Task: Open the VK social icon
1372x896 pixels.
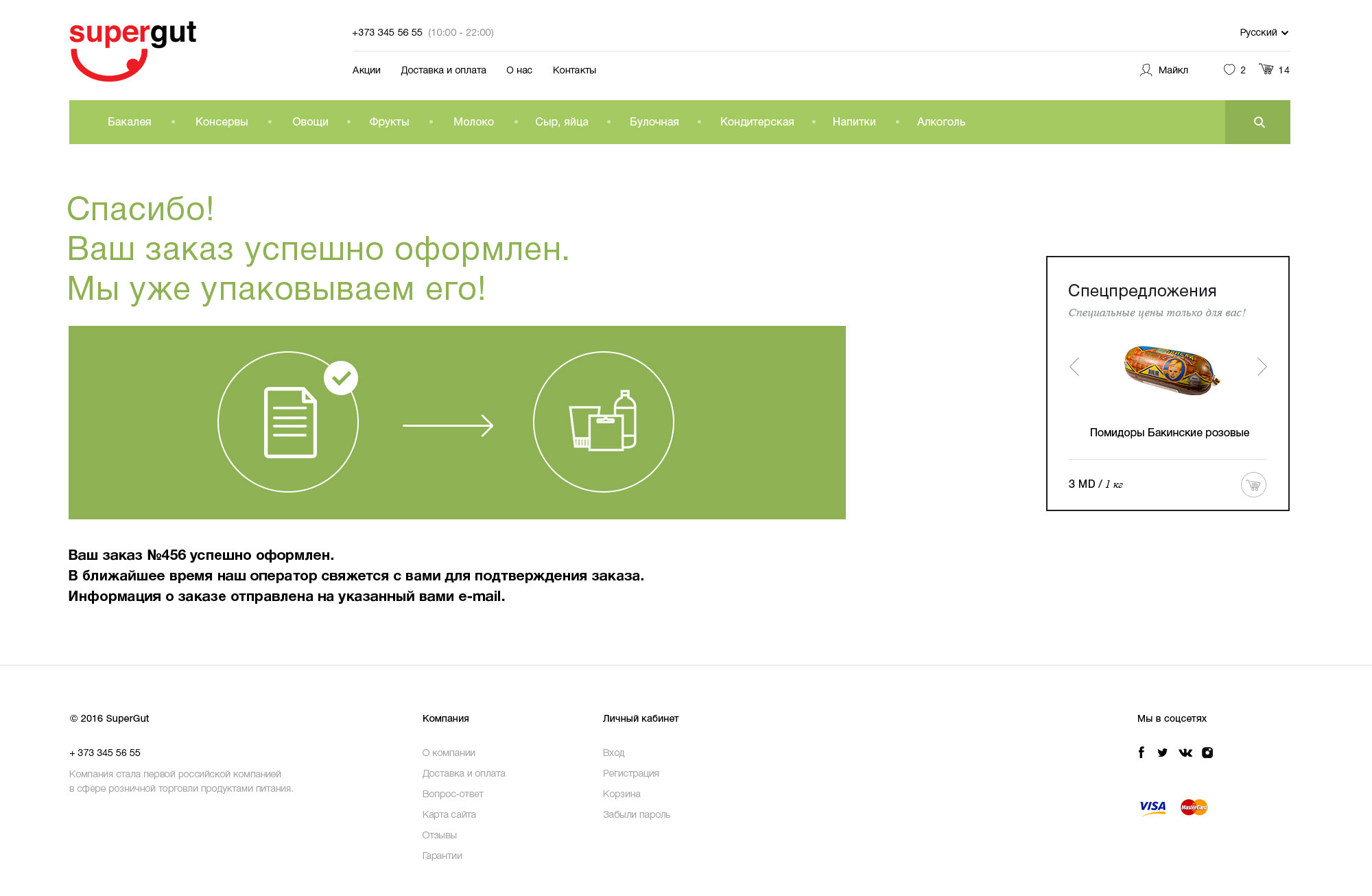Action: pyautogui.click(x=1185, y=753)
